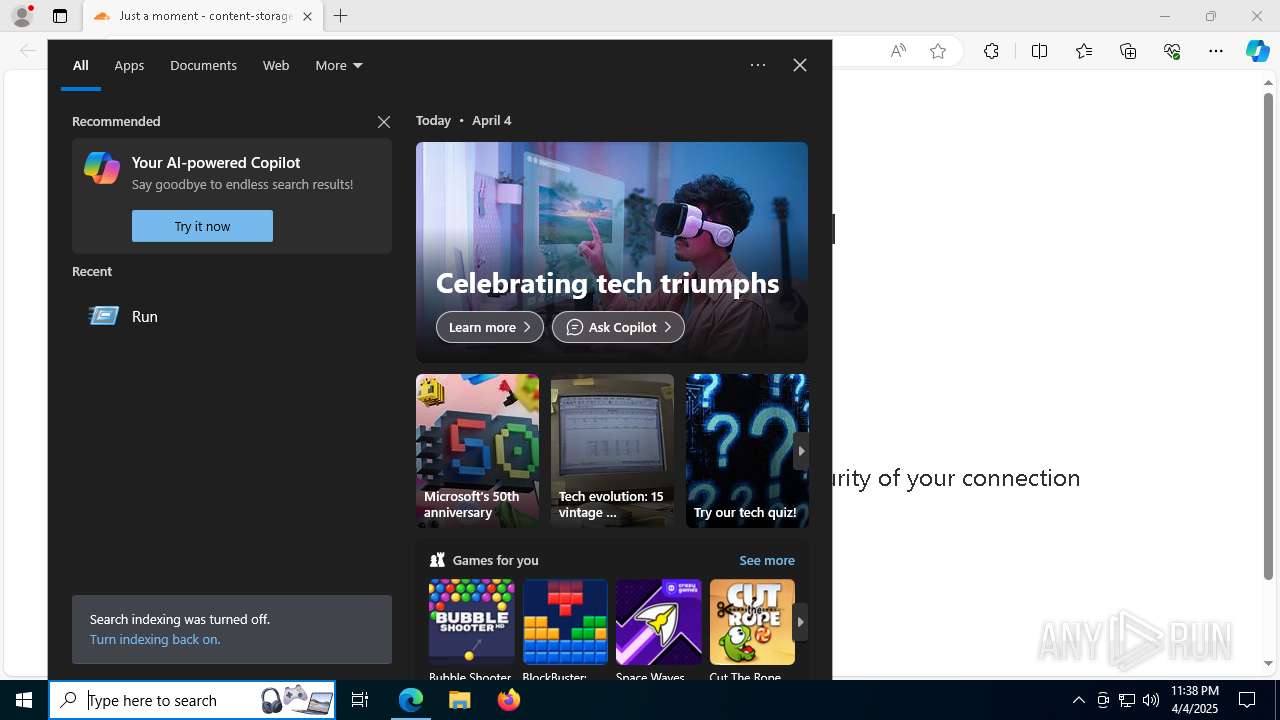This screenshot has height=720, width=1280.
Task: Open the Edge profile avatar
Action: [22, 16]
